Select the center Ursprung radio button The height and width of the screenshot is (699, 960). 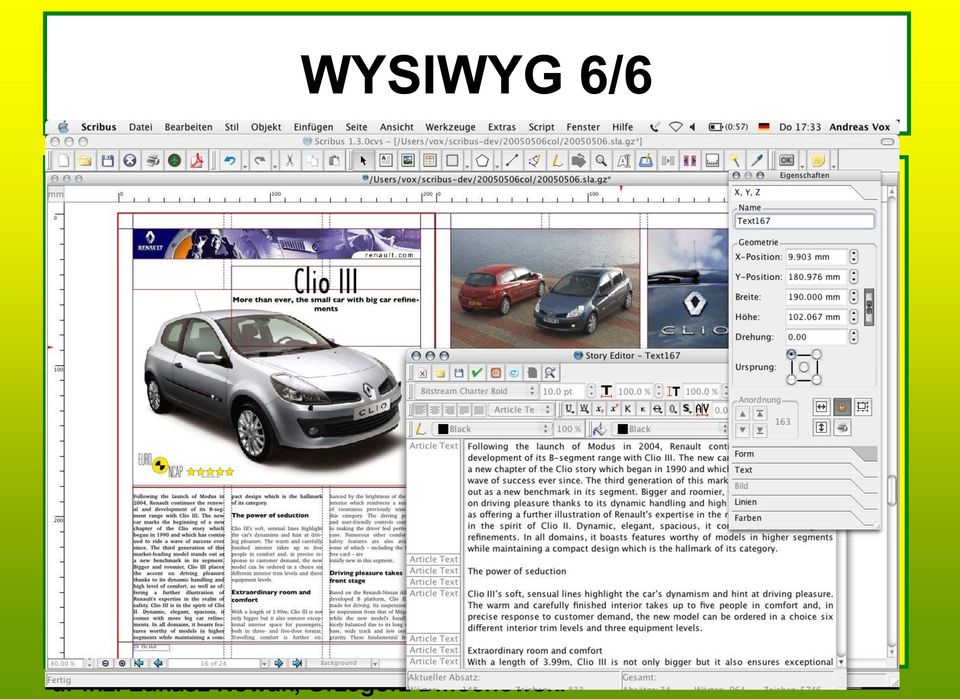click(804, 367)
